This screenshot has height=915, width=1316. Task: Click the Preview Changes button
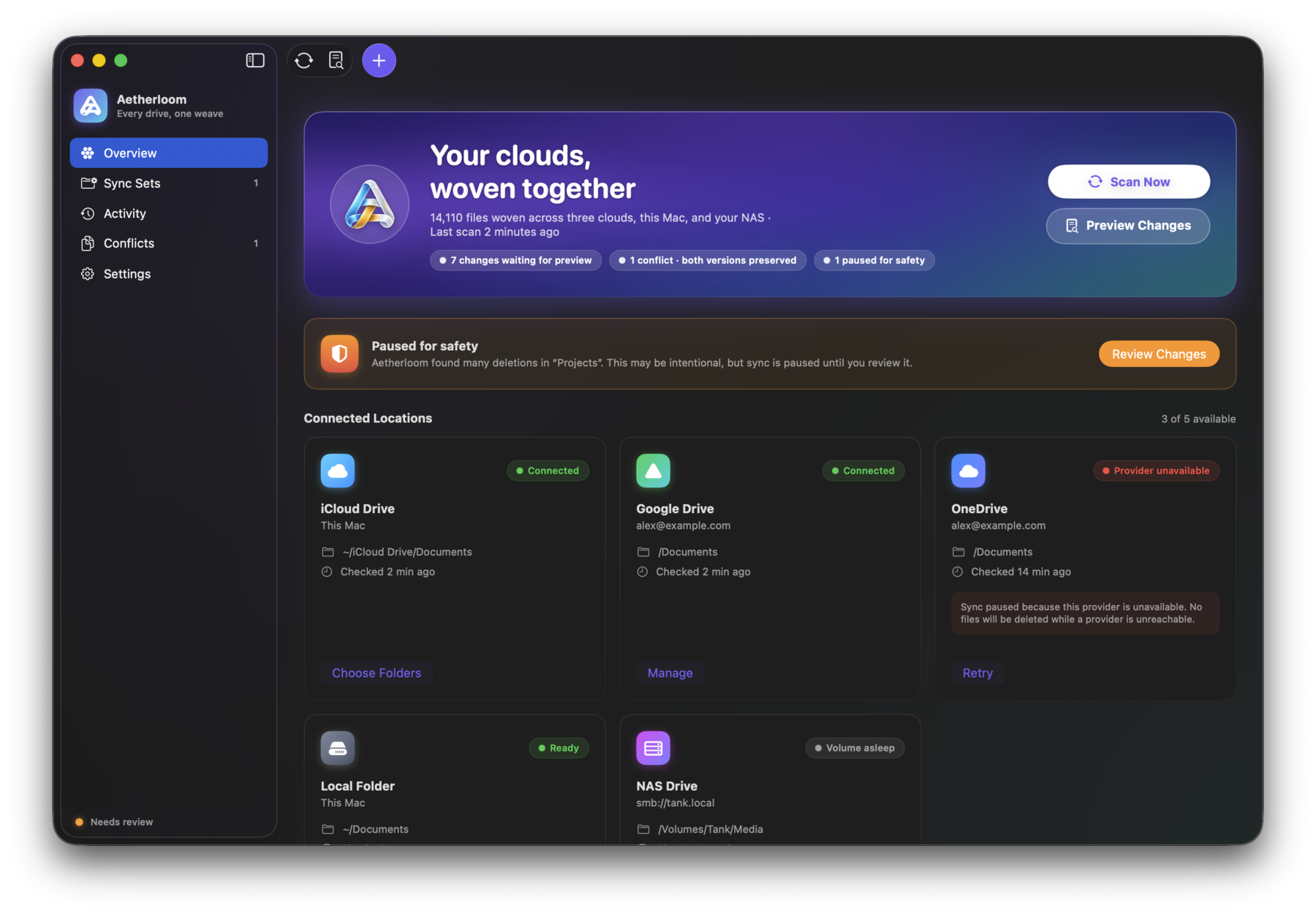(x=1128, y=226)
